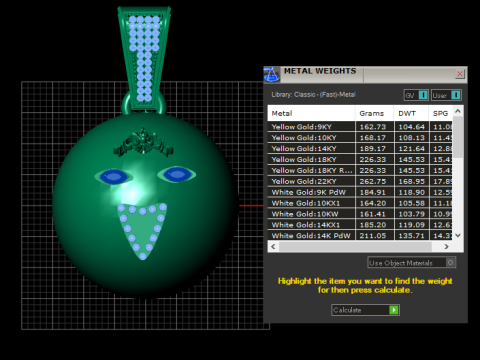
Task: Click the triangular mouth plate on pendant
Action: click(142, 231)
